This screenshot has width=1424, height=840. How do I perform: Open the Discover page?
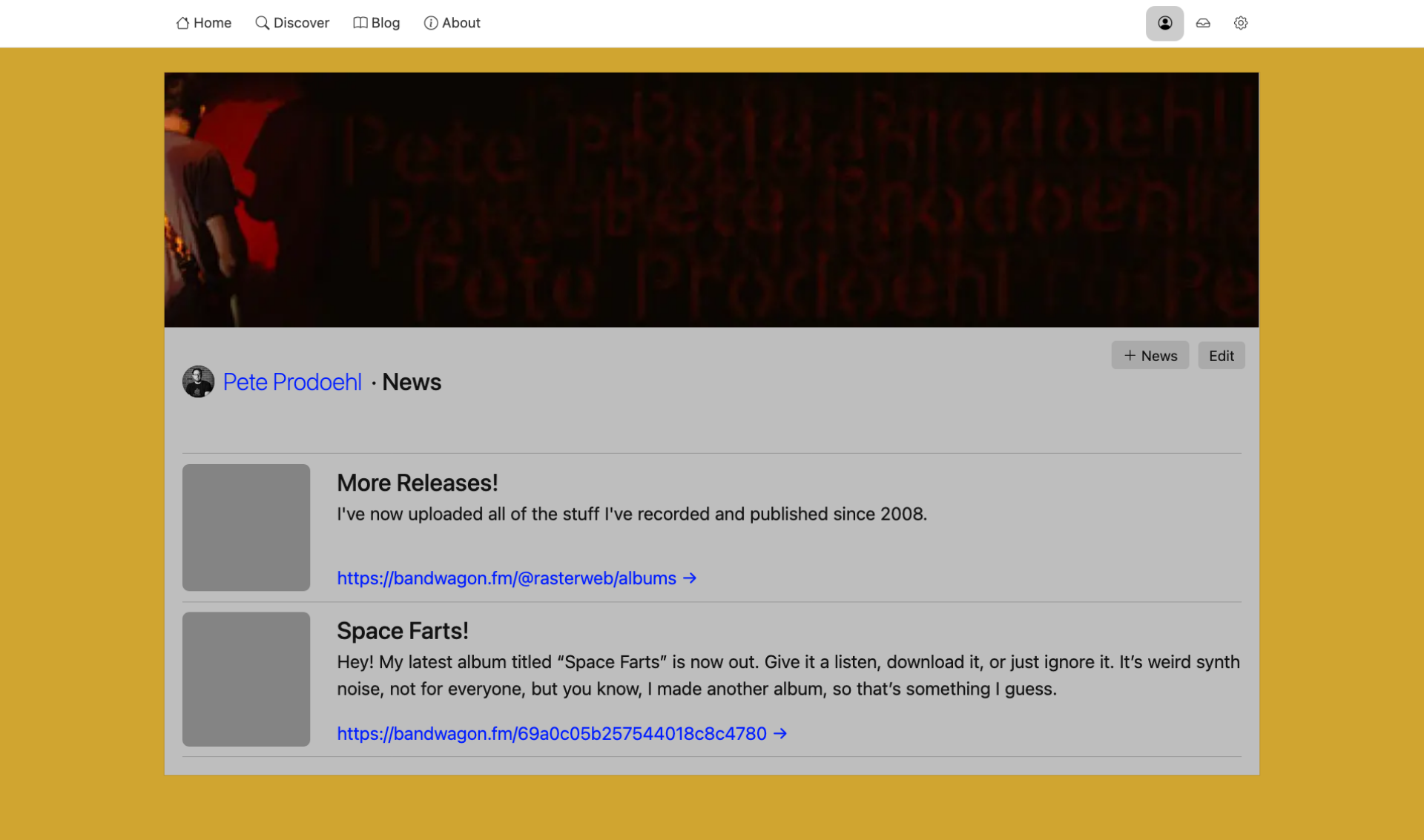[x=300, y=23]
